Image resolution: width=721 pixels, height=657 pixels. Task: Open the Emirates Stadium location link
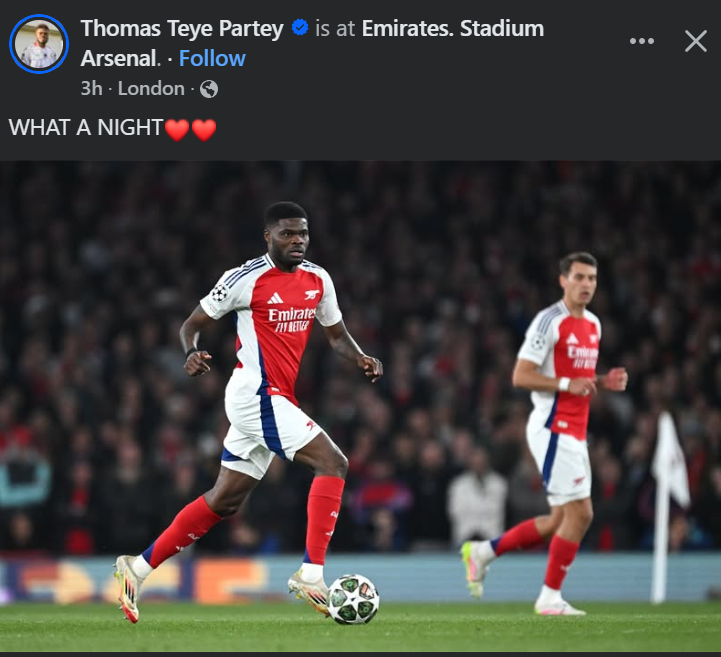452,29
